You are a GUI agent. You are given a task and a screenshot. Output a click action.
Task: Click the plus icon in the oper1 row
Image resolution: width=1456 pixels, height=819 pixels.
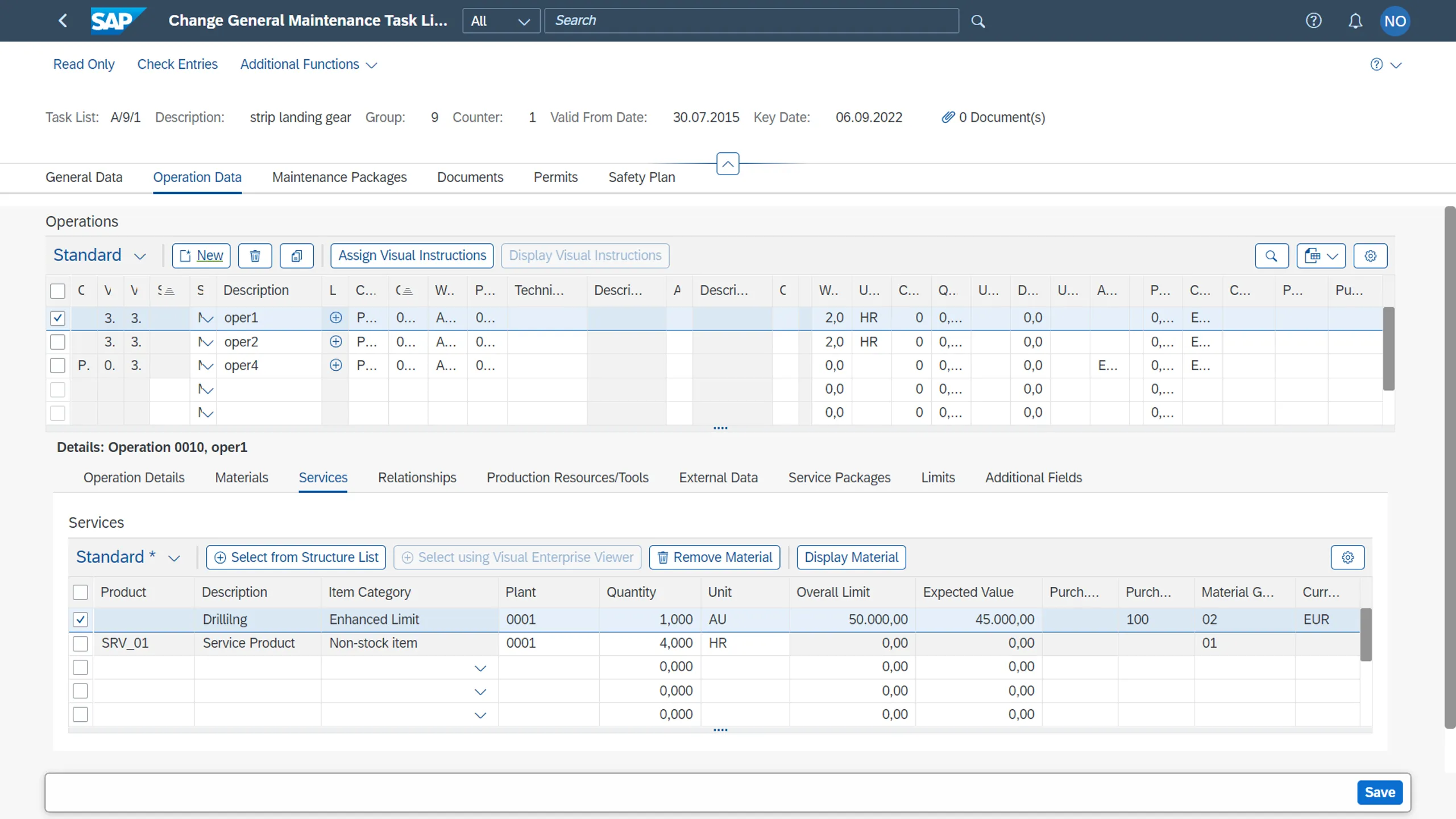pos(335,317)
